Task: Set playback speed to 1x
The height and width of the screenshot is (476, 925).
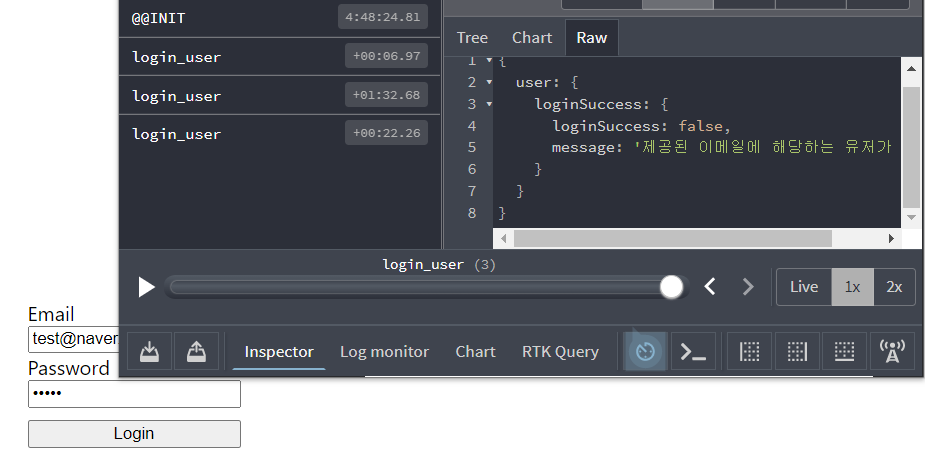Action: pyautogui.click(x=852, y=287)
